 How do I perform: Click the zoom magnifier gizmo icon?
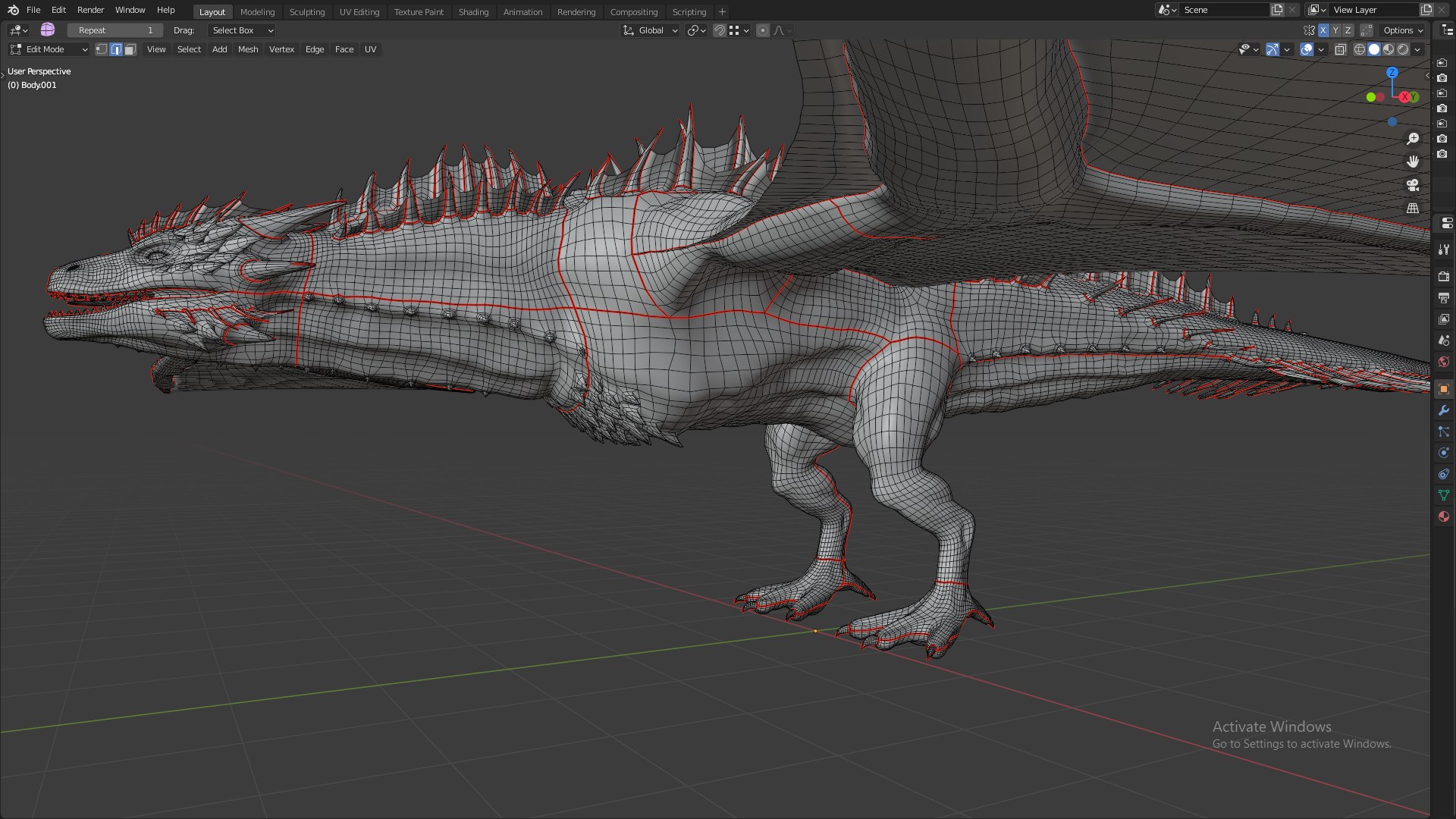click(x=1413, y=139)
